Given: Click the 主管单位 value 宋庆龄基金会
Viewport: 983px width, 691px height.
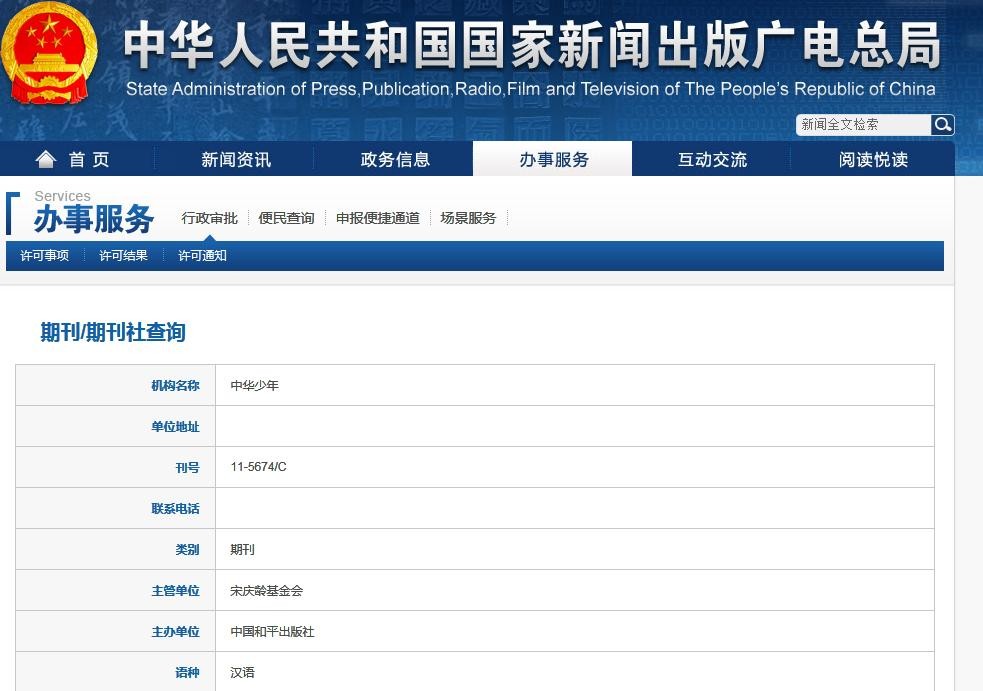Looking at the screenshot, I should (266, 591).
